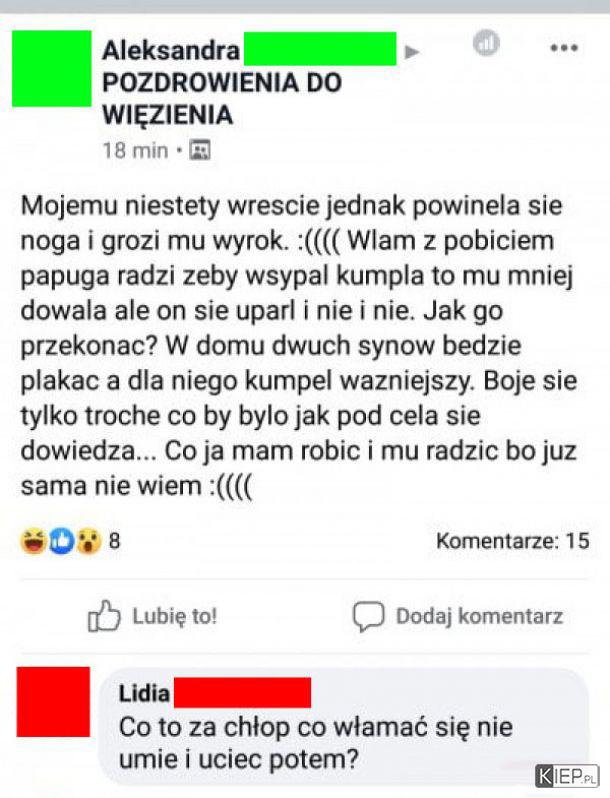Open the three-dots post options menu
610x798 pixels.
[x=564, y=48]
